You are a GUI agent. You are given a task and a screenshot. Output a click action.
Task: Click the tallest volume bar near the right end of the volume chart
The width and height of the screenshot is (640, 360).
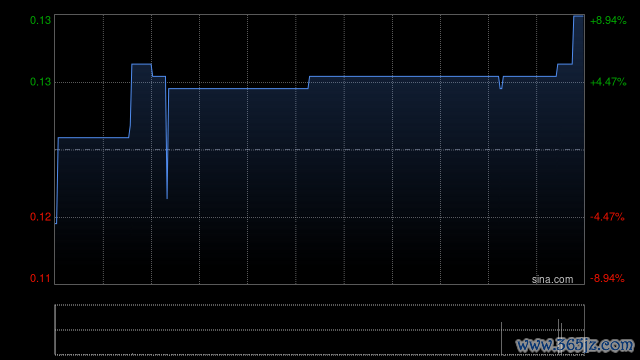click(x=558, y=337)
